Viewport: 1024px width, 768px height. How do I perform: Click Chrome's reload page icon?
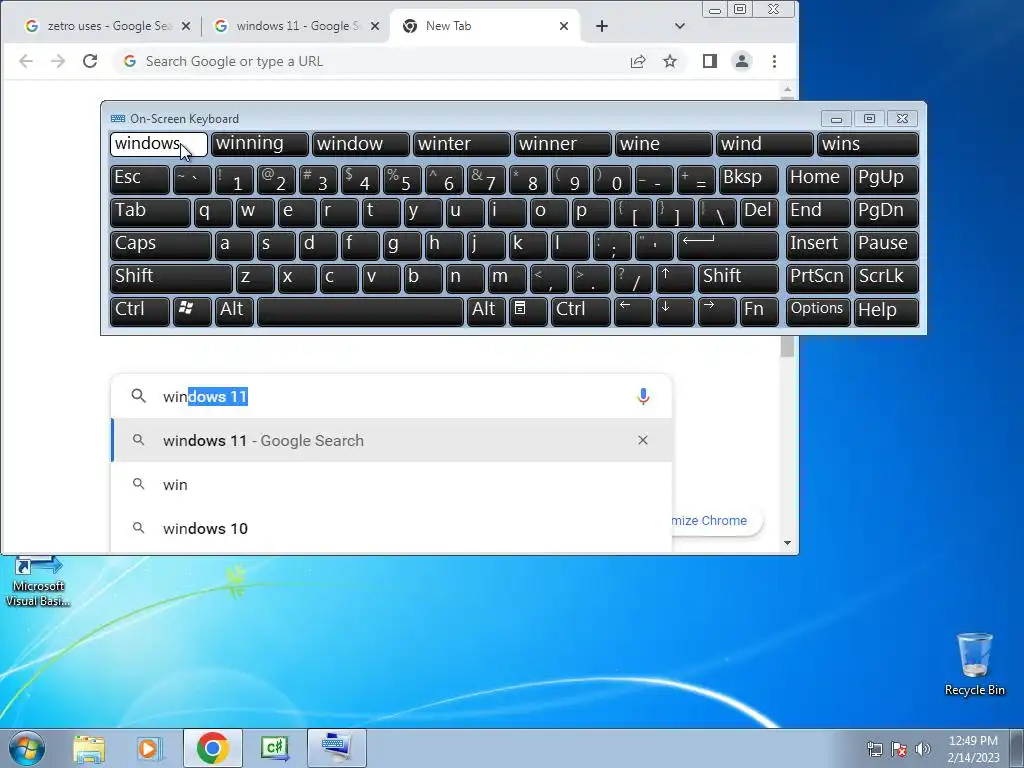pos(90,61)
